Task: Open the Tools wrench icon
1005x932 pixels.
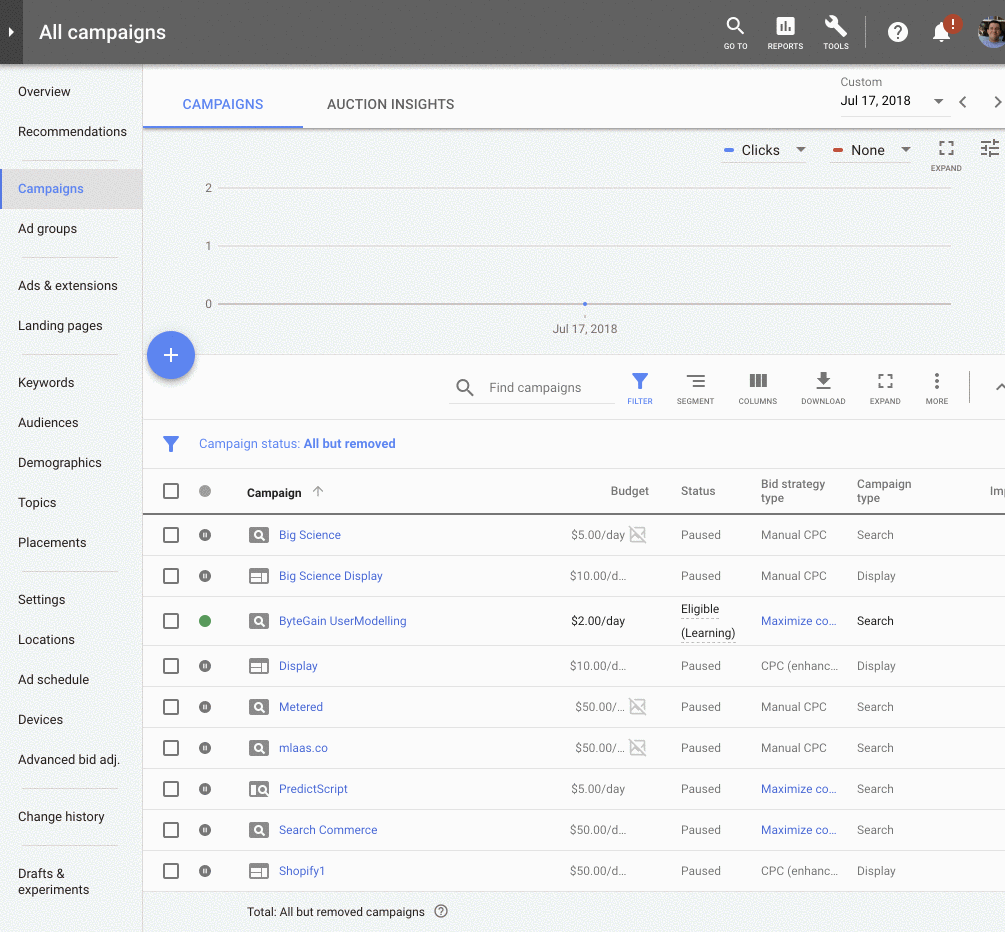Action: [835, 32]
